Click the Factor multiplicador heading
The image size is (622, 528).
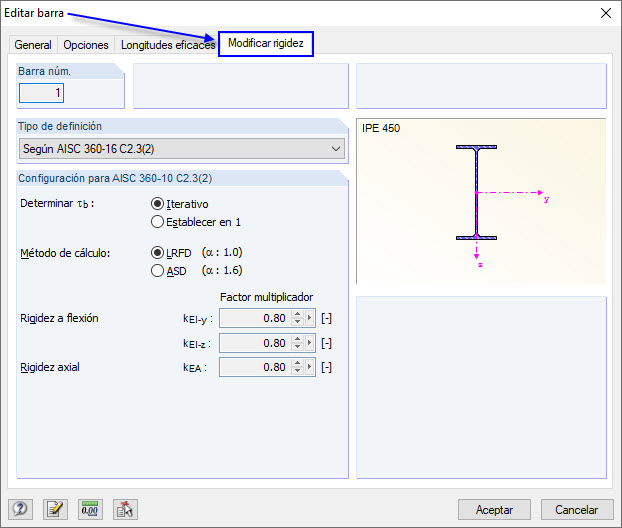[x=267, y=297]
